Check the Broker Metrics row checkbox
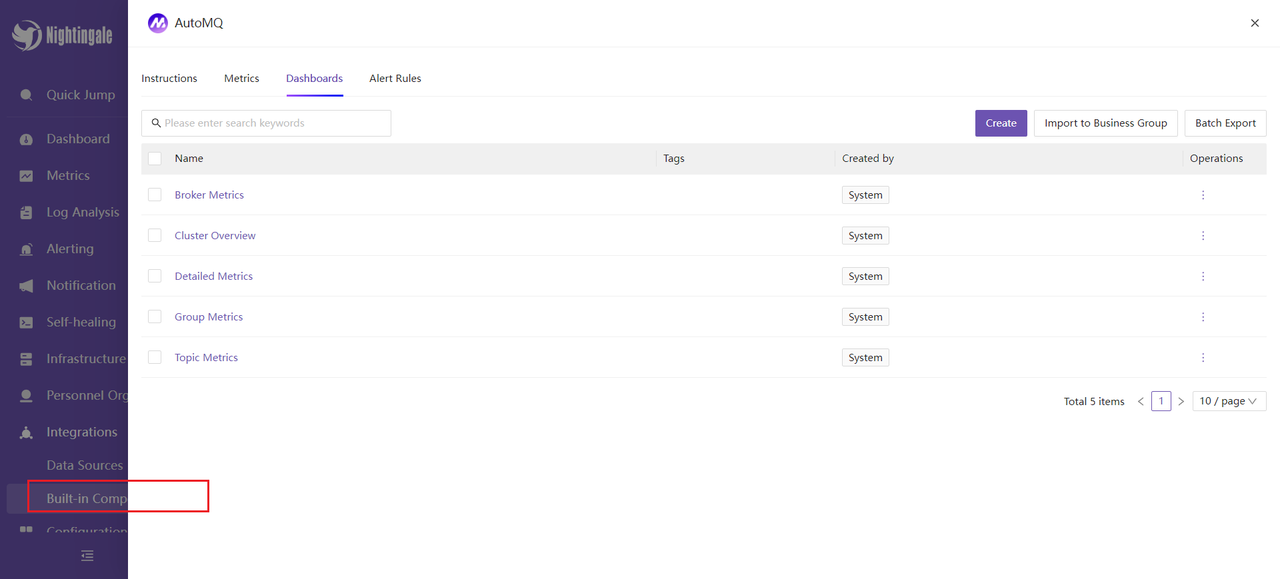Image resolution: width=1280 pixels, height=579 pixels. (155, 195)
